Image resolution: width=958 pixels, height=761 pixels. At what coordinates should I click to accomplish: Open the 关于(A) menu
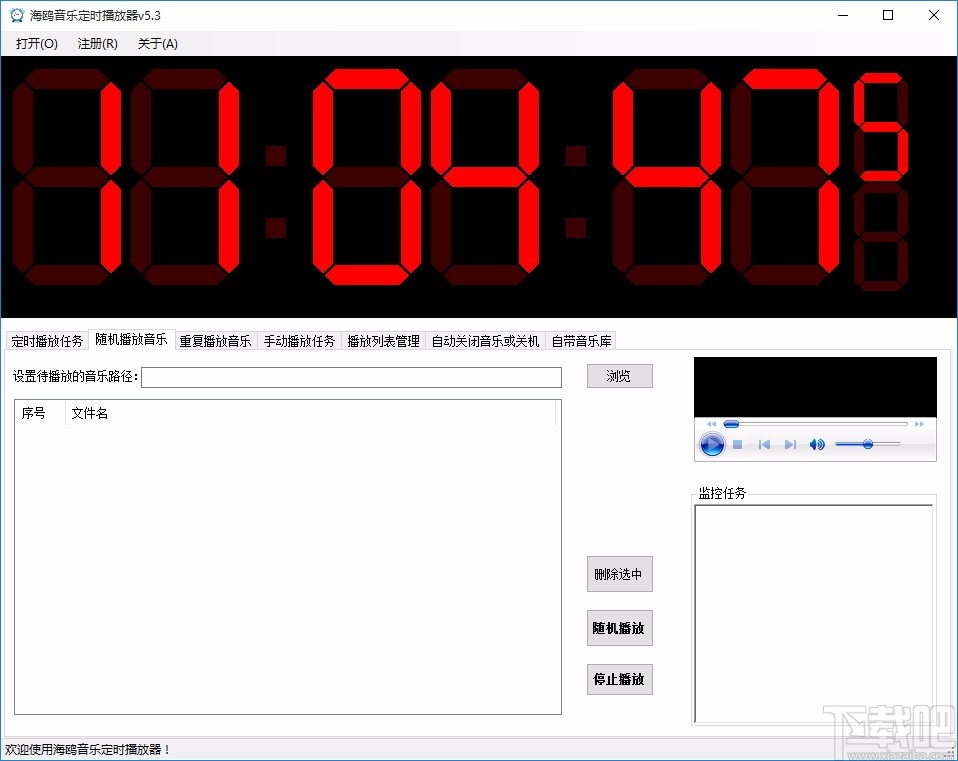tap(157, 44)
